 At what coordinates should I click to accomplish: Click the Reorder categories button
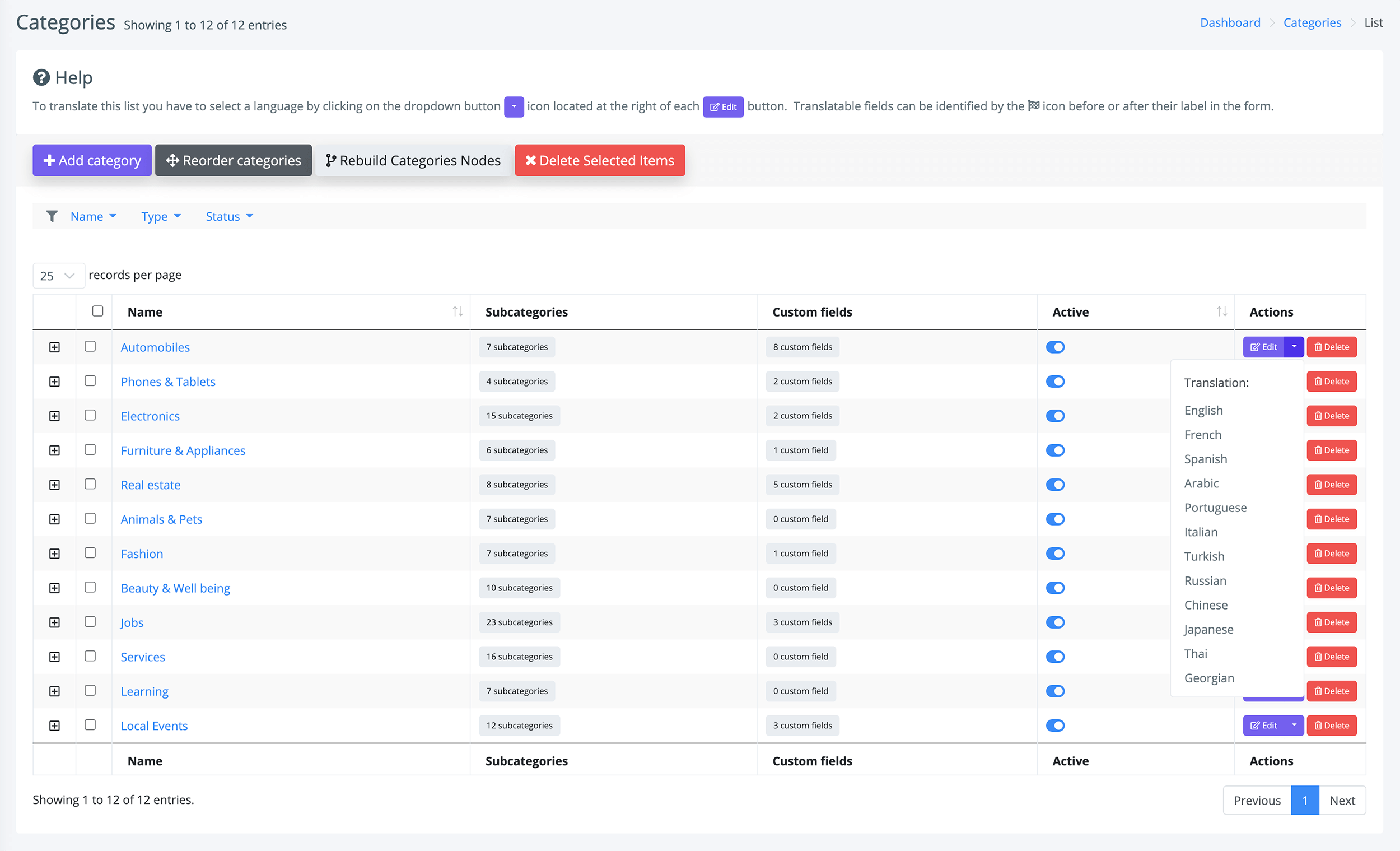(234, 160)
